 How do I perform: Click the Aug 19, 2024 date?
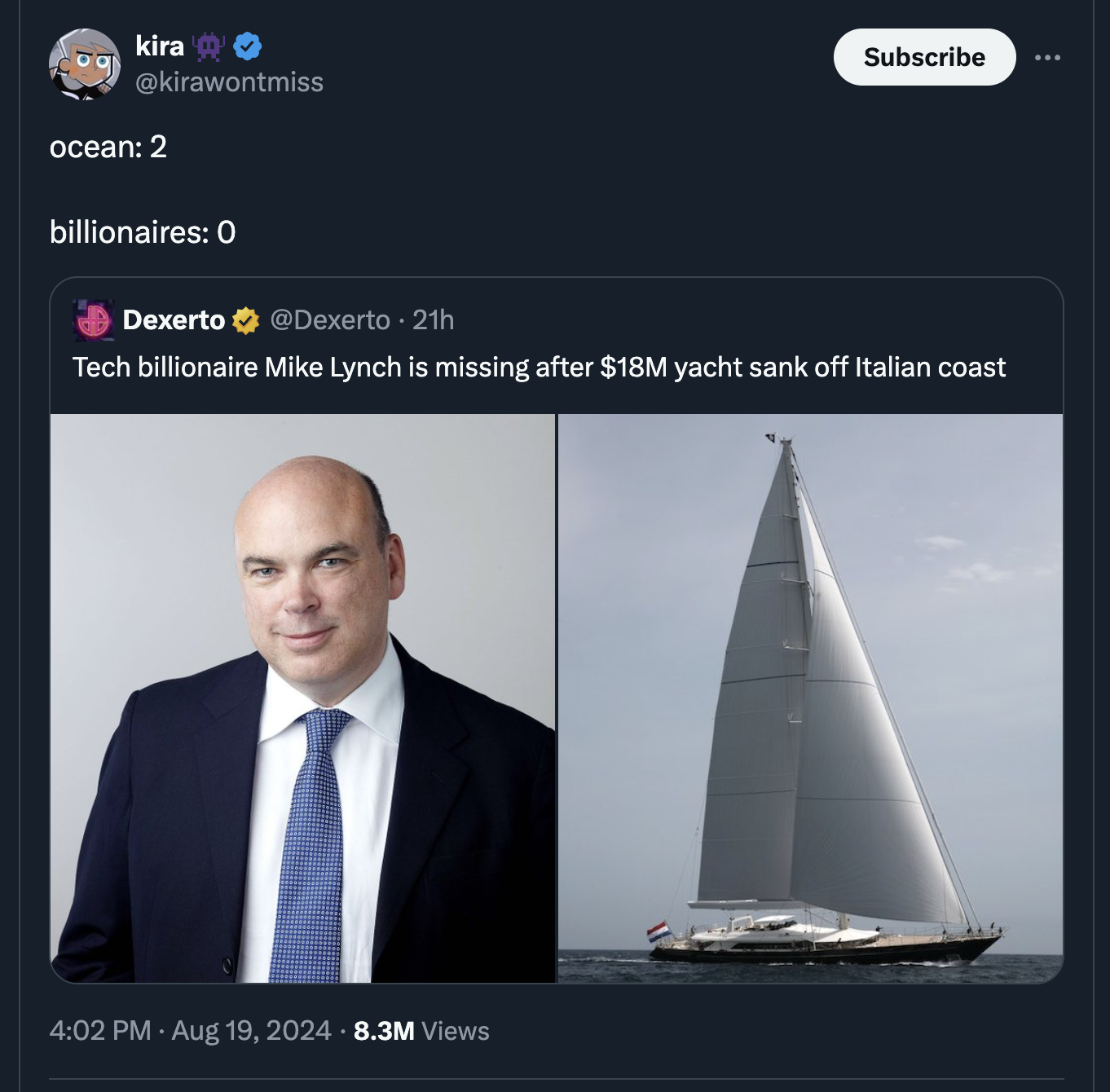pos(251,1031)
